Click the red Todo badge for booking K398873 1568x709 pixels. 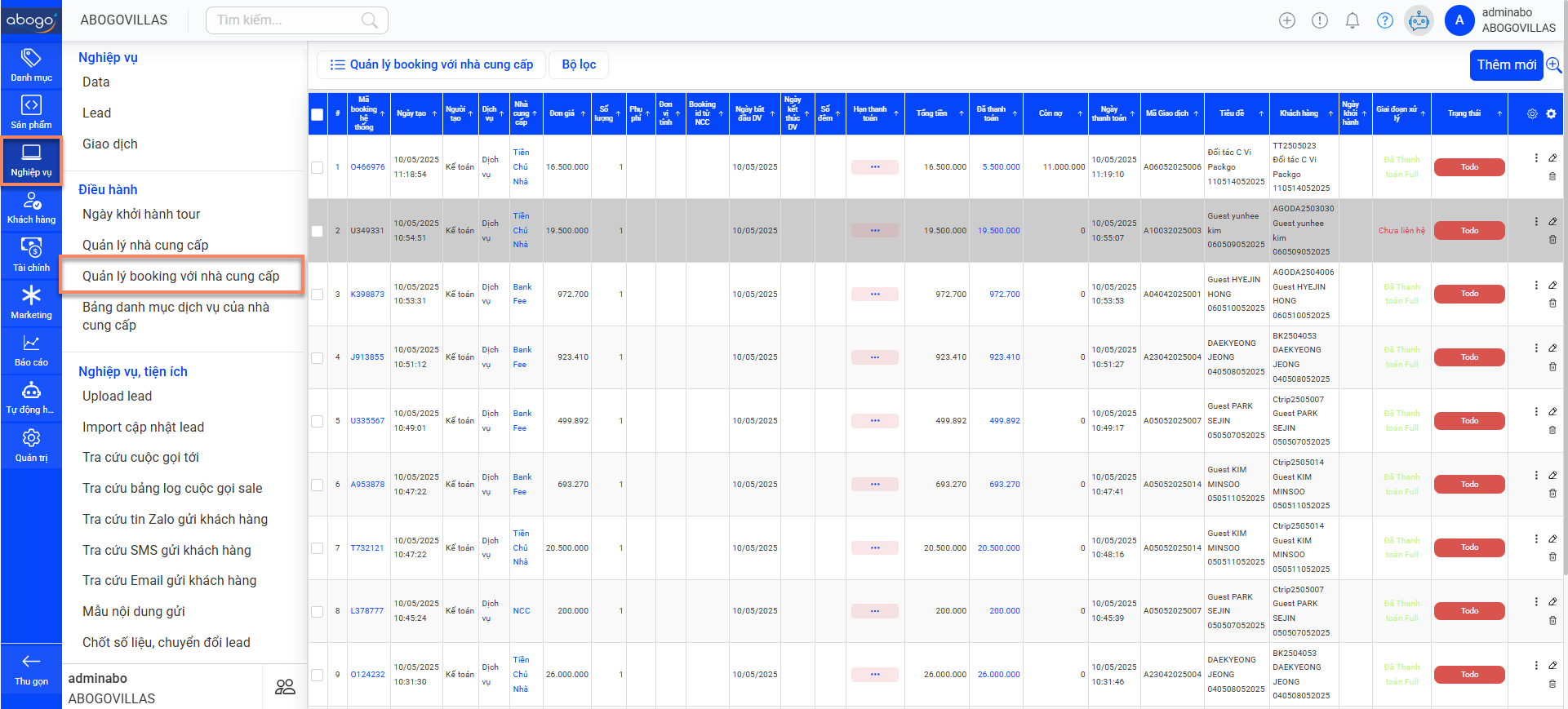point(1469,294)
